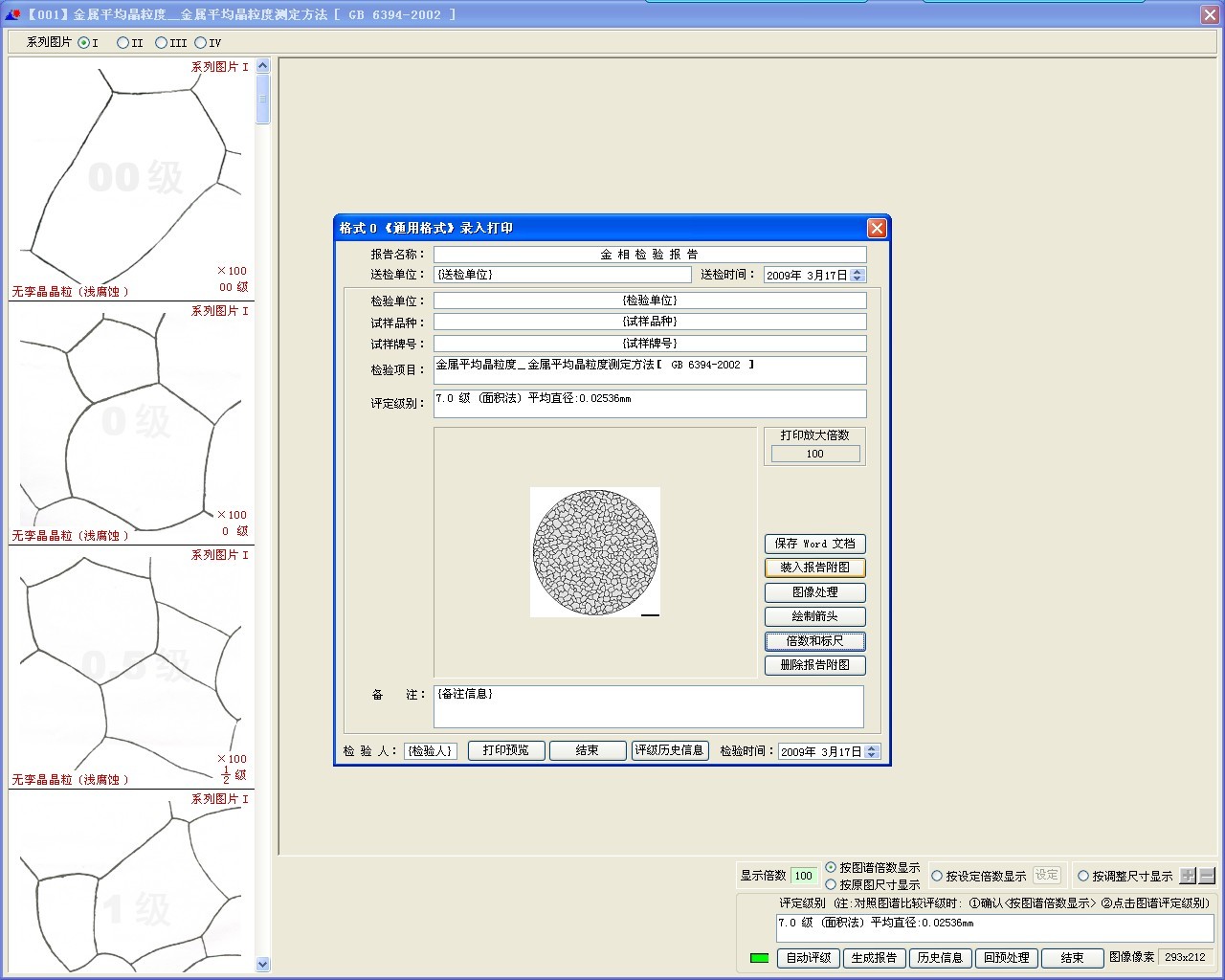Image resolution: width=1225 pixels, height=980 pixels.
Task: Click the 送检单位 input field
Action: pyautogui.click(x=562, y=275)
